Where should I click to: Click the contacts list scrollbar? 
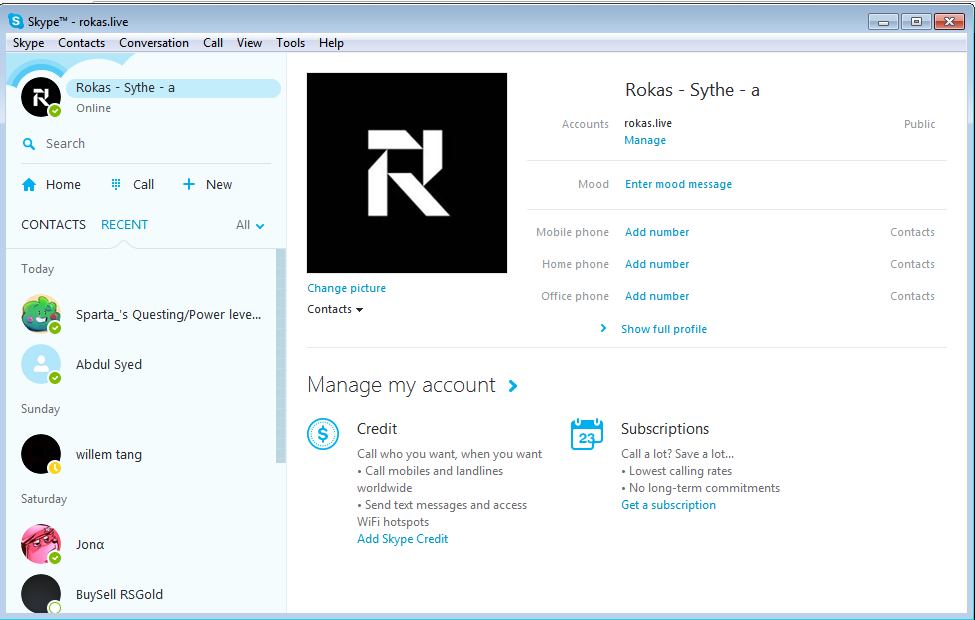click(280, 356)
